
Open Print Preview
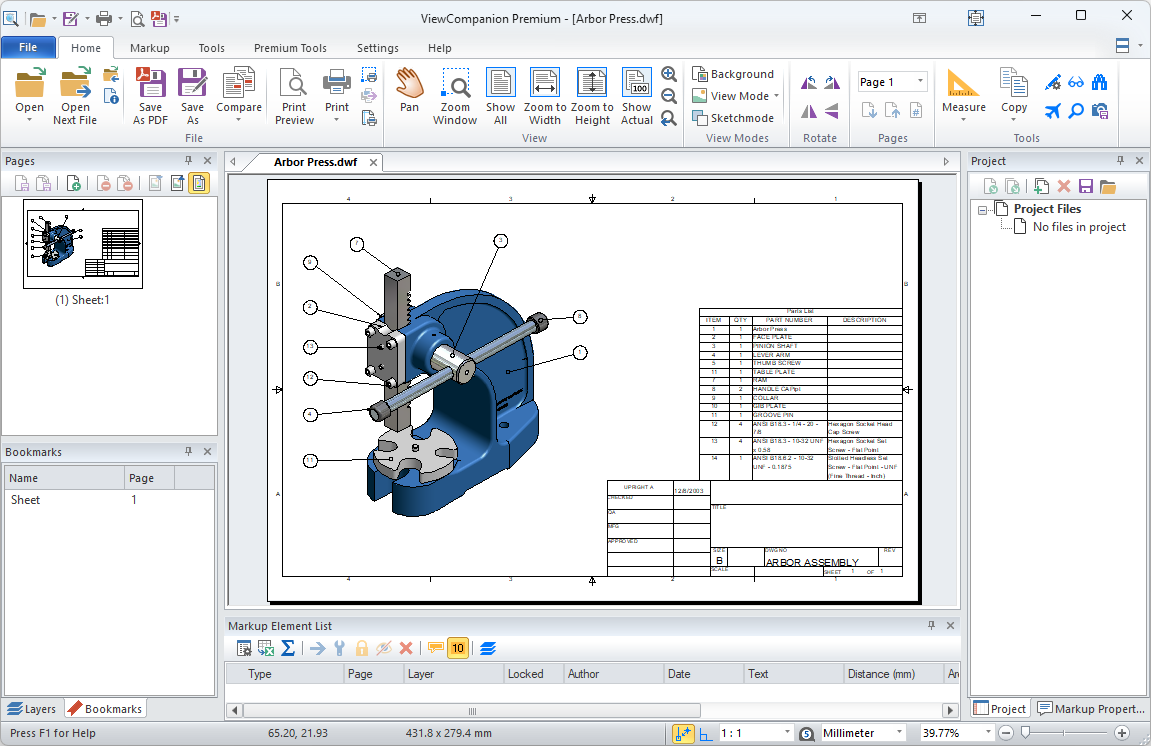pyautogui.click(x=293, y=95)
